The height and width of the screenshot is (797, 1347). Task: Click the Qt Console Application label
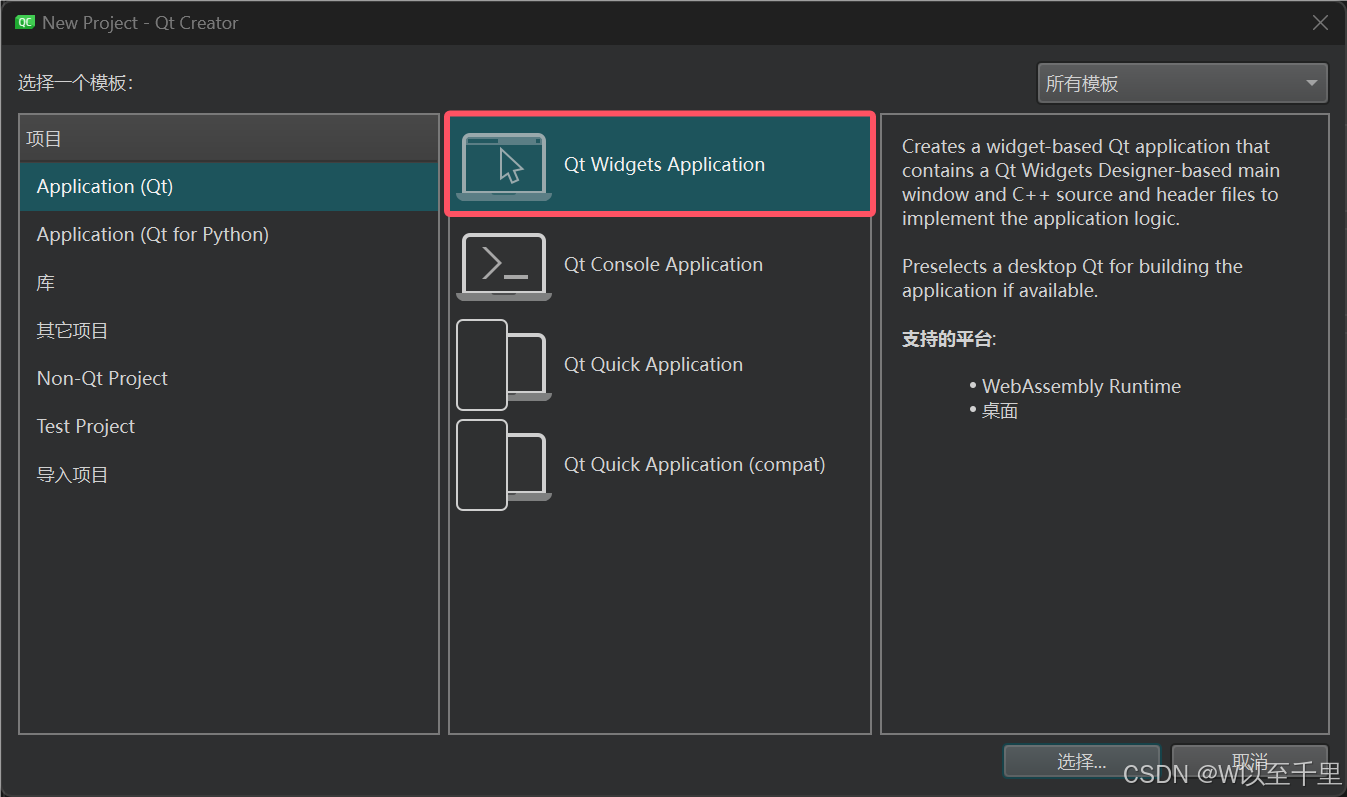point(663,265)
